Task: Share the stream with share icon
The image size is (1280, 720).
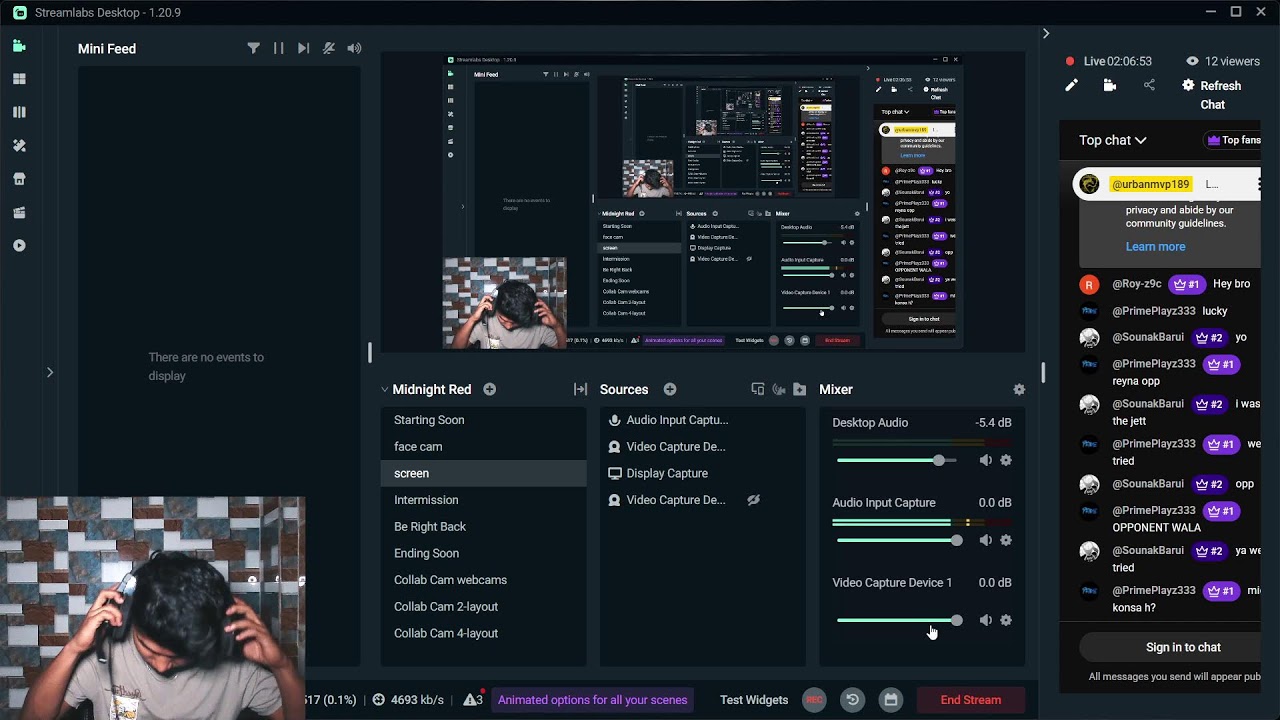Action: (1149, 85)
